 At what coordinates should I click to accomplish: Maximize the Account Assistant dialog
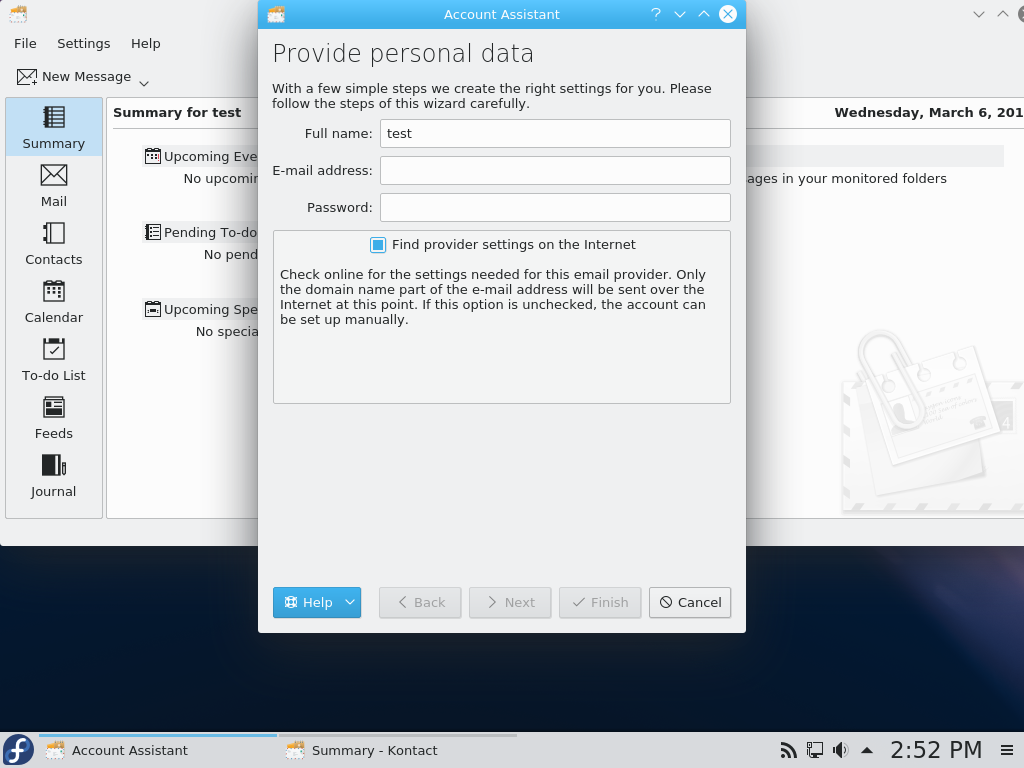(704, 14)
